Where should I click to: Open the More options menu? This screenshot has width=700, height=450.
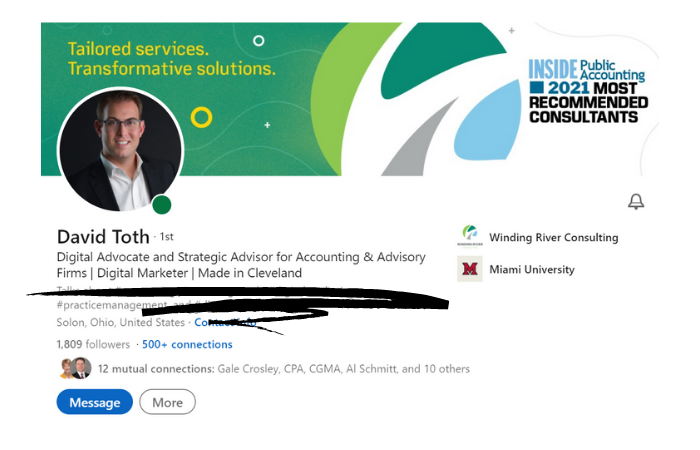tap(167, 402)
